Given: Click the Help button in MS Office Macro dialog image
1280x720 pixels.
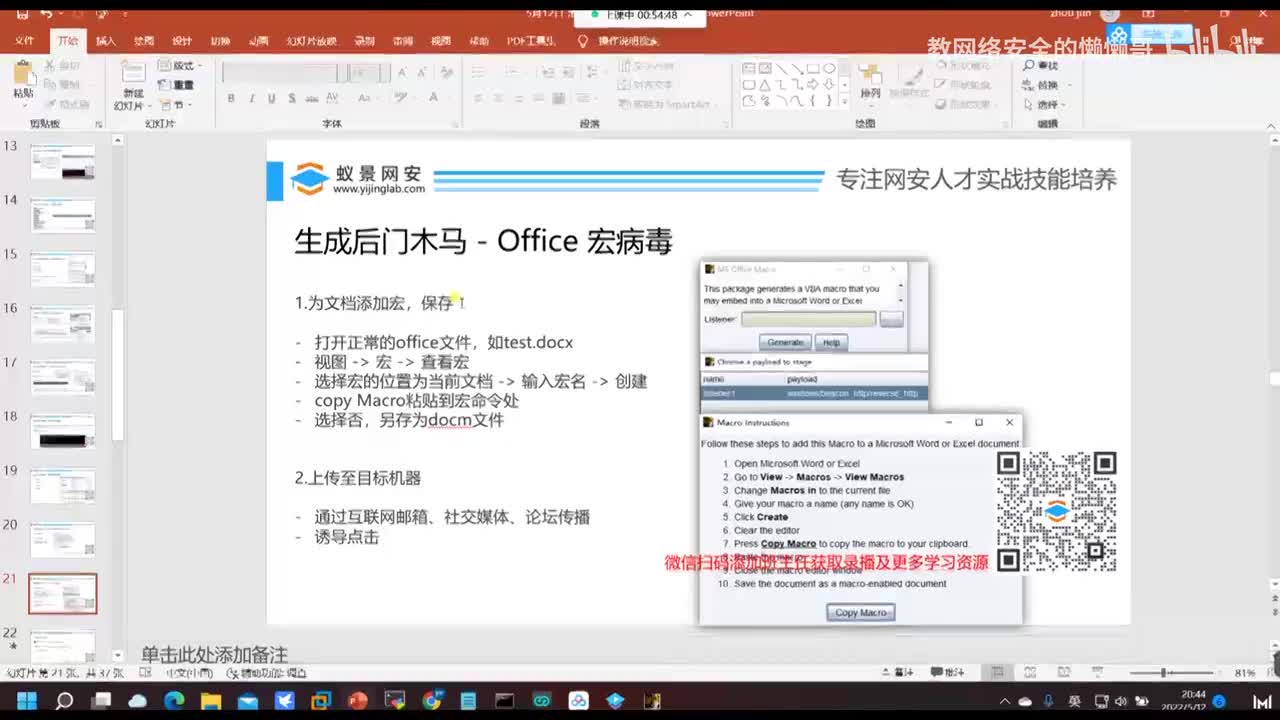Looking at the screenshot, I should click(x=831, y=342).
